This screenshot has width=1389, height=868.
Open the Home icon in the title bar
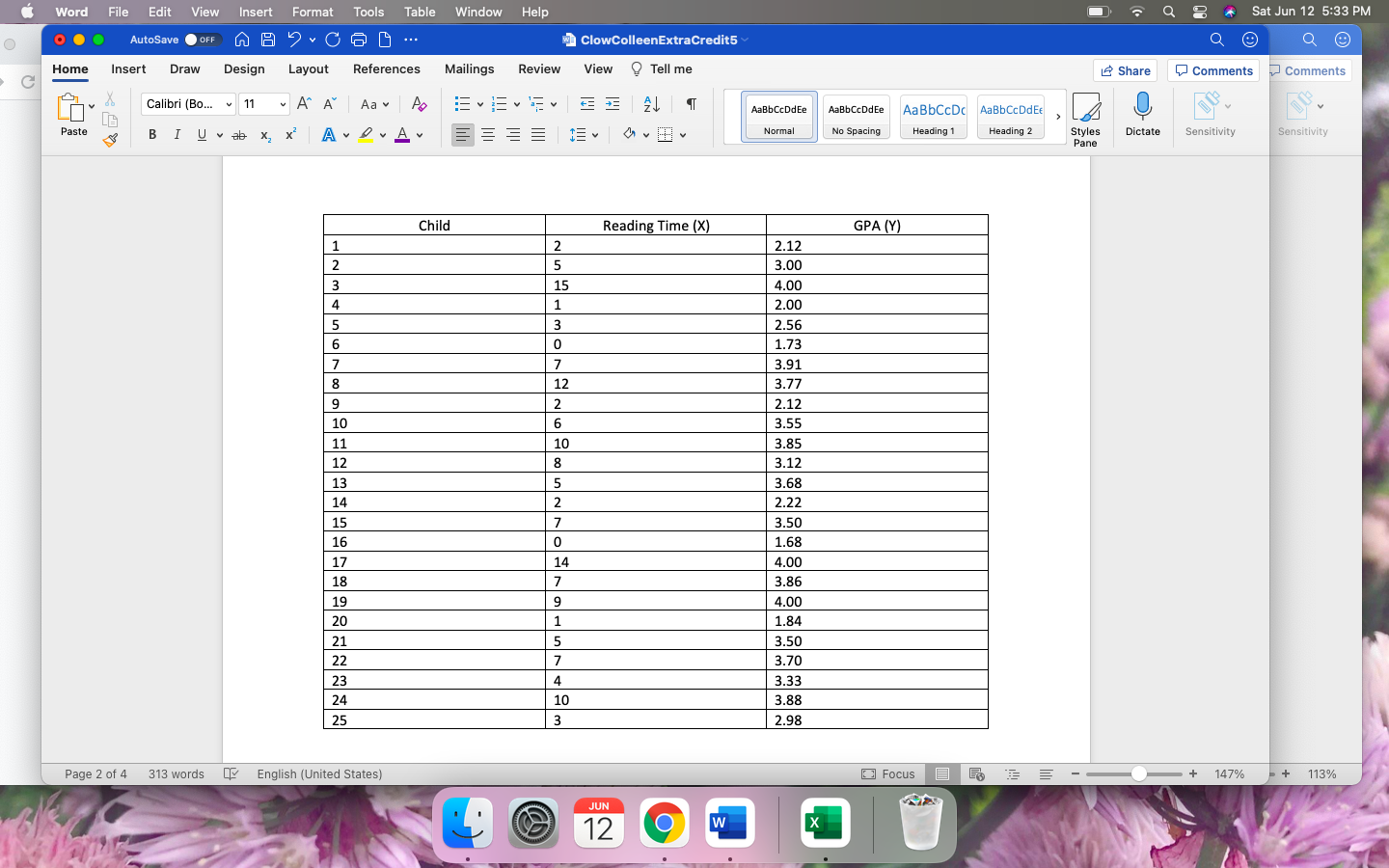242,40
